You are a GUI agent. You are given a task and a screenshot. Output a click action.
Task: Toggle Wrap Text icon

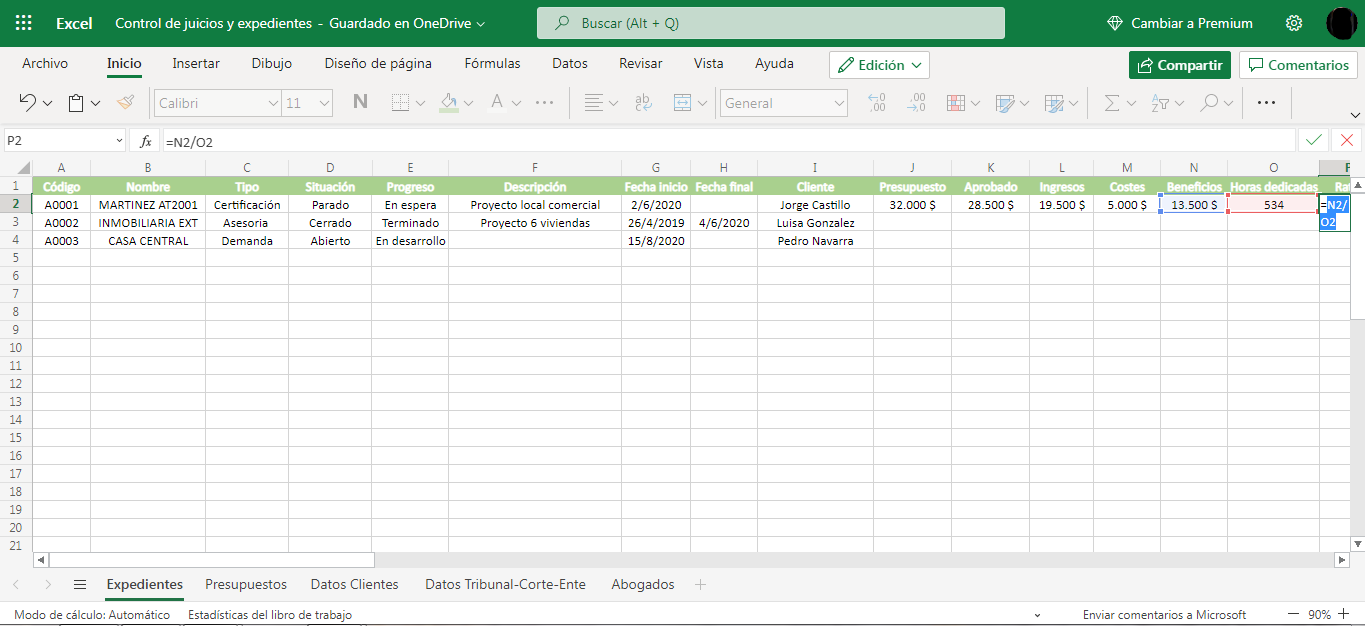[644, 102]
